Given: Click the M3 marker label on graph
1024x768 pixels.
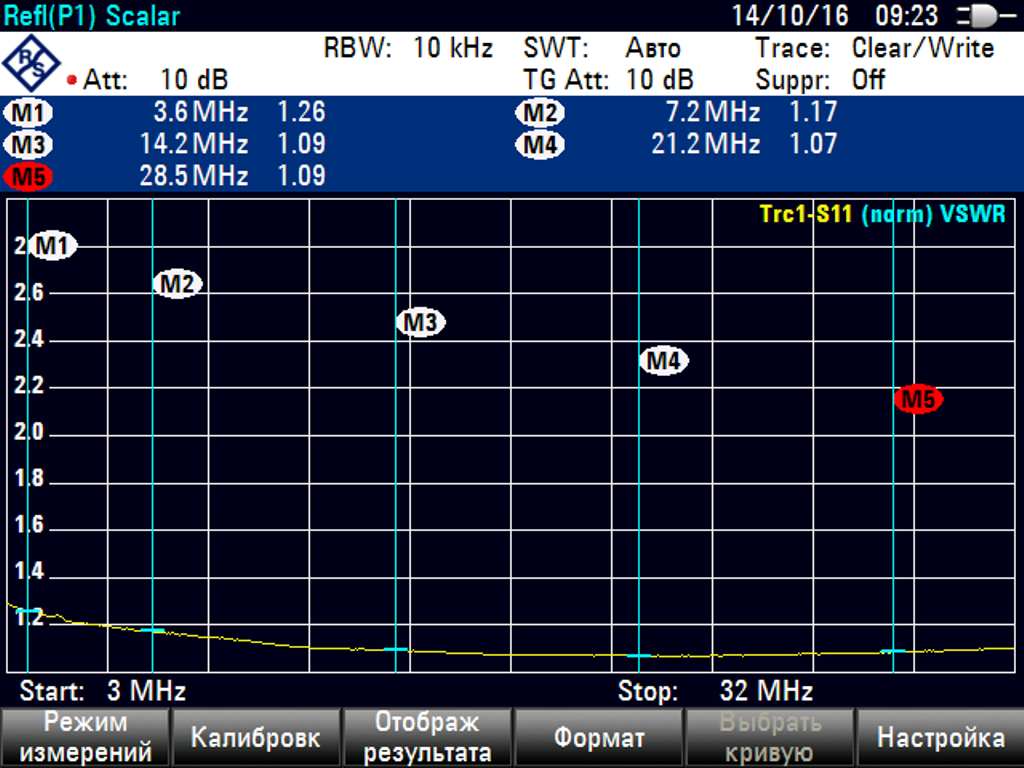Looking at the screenshot, I should coord(421,323).
